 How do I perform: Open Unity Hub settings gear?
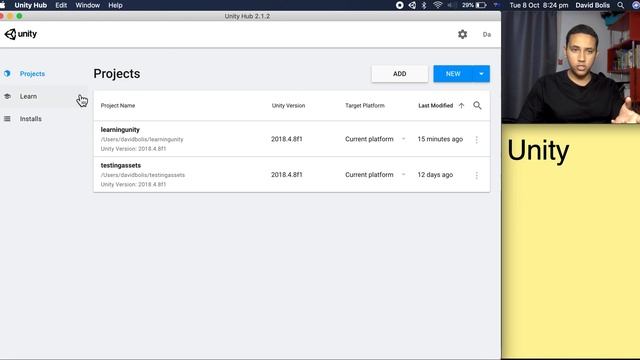pyautogui.click(x=462, y=34)
